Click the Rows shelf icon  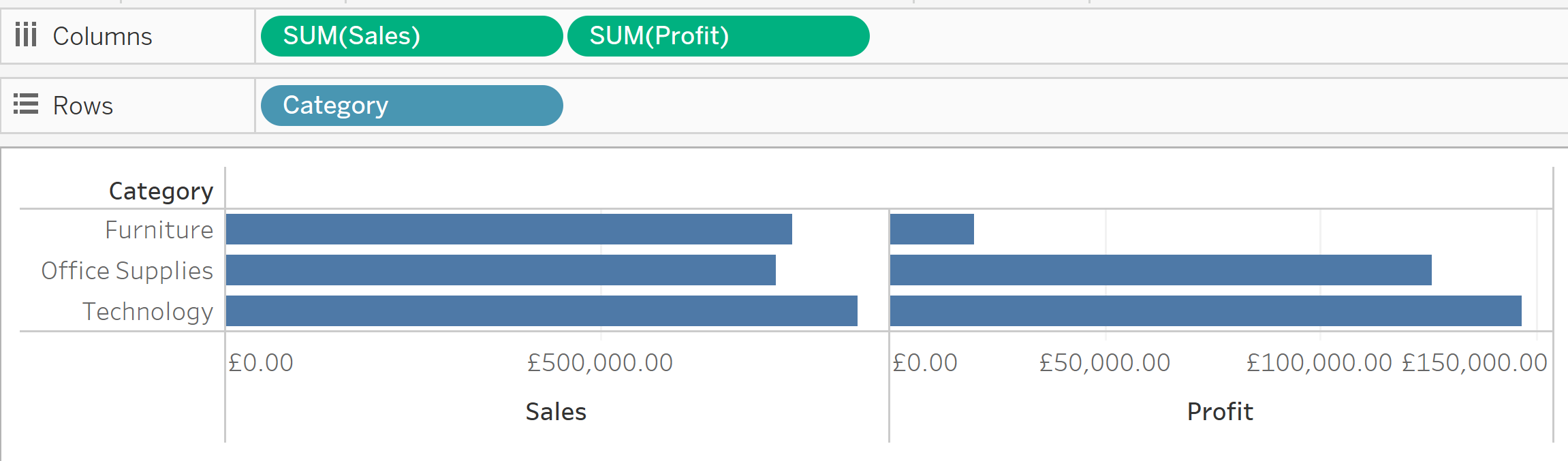pos(26,104)
